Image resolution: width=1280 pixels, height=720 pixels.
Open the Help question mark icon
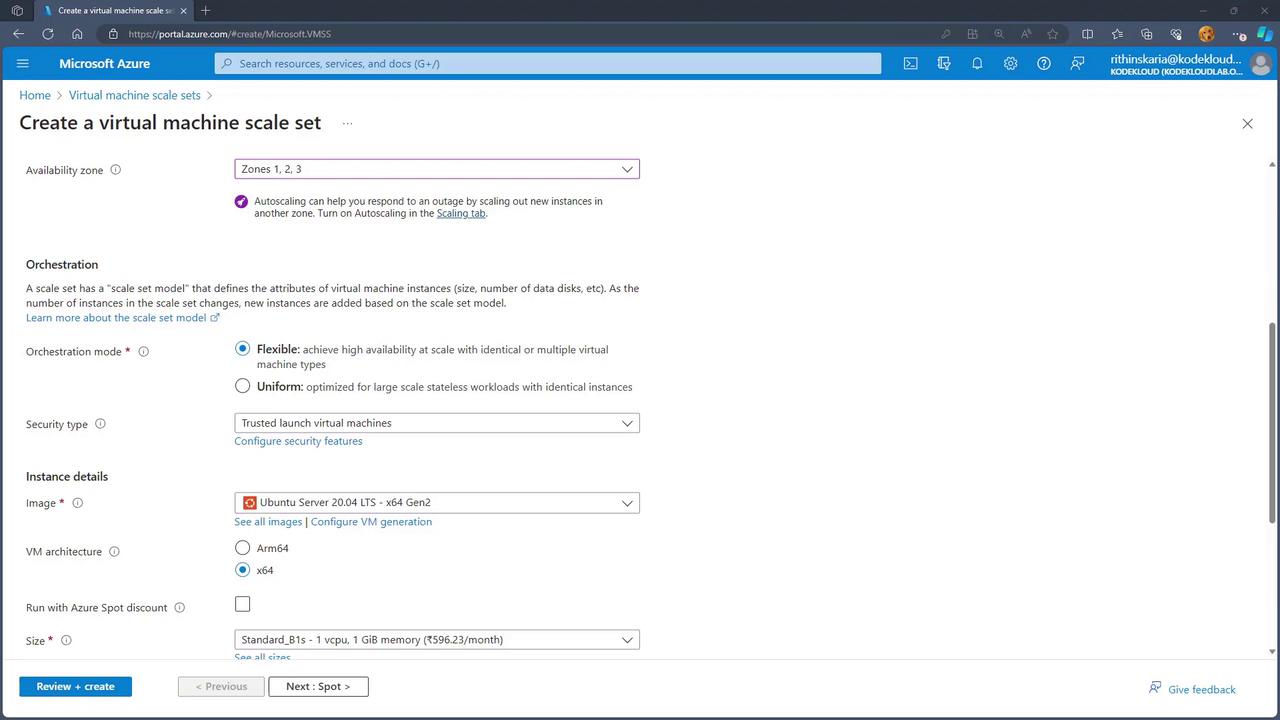(x=1044, y=63)
